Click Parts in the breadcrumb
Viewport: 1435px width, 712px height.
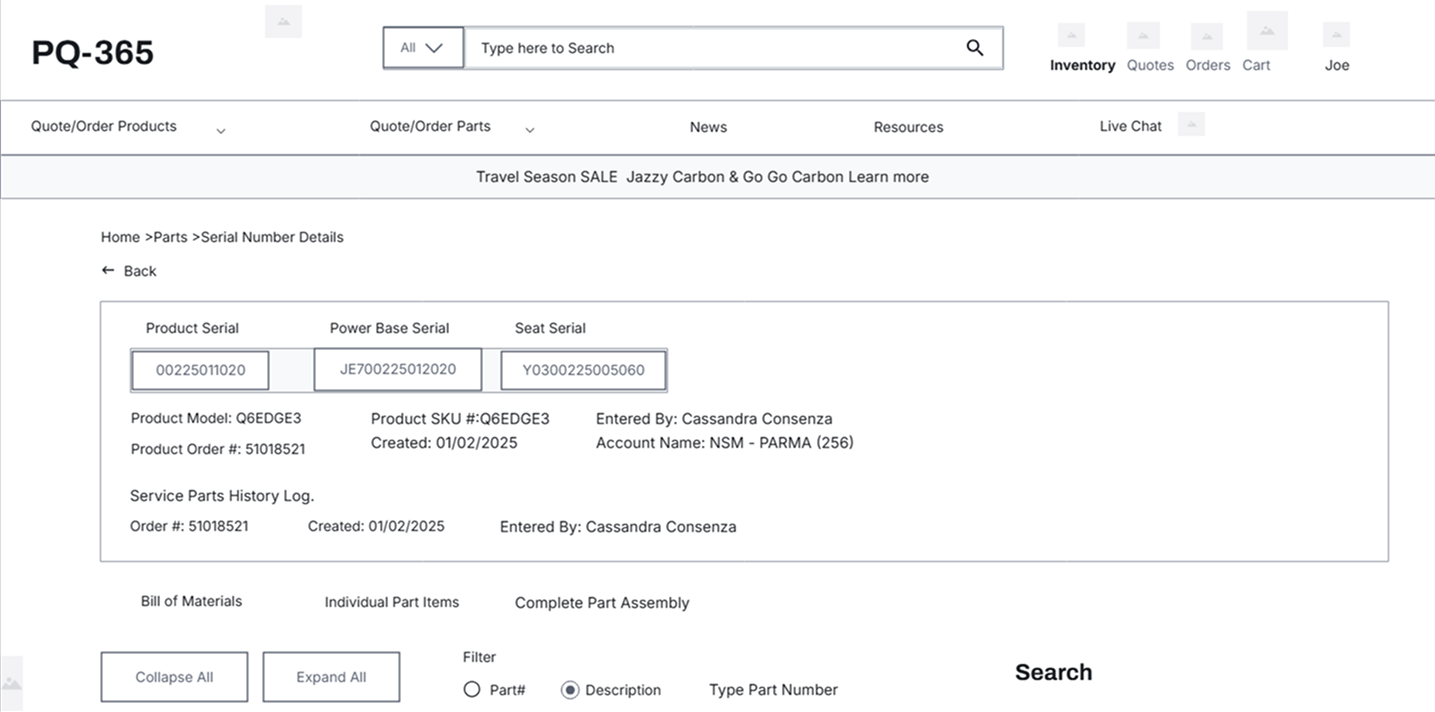point(170,237)
